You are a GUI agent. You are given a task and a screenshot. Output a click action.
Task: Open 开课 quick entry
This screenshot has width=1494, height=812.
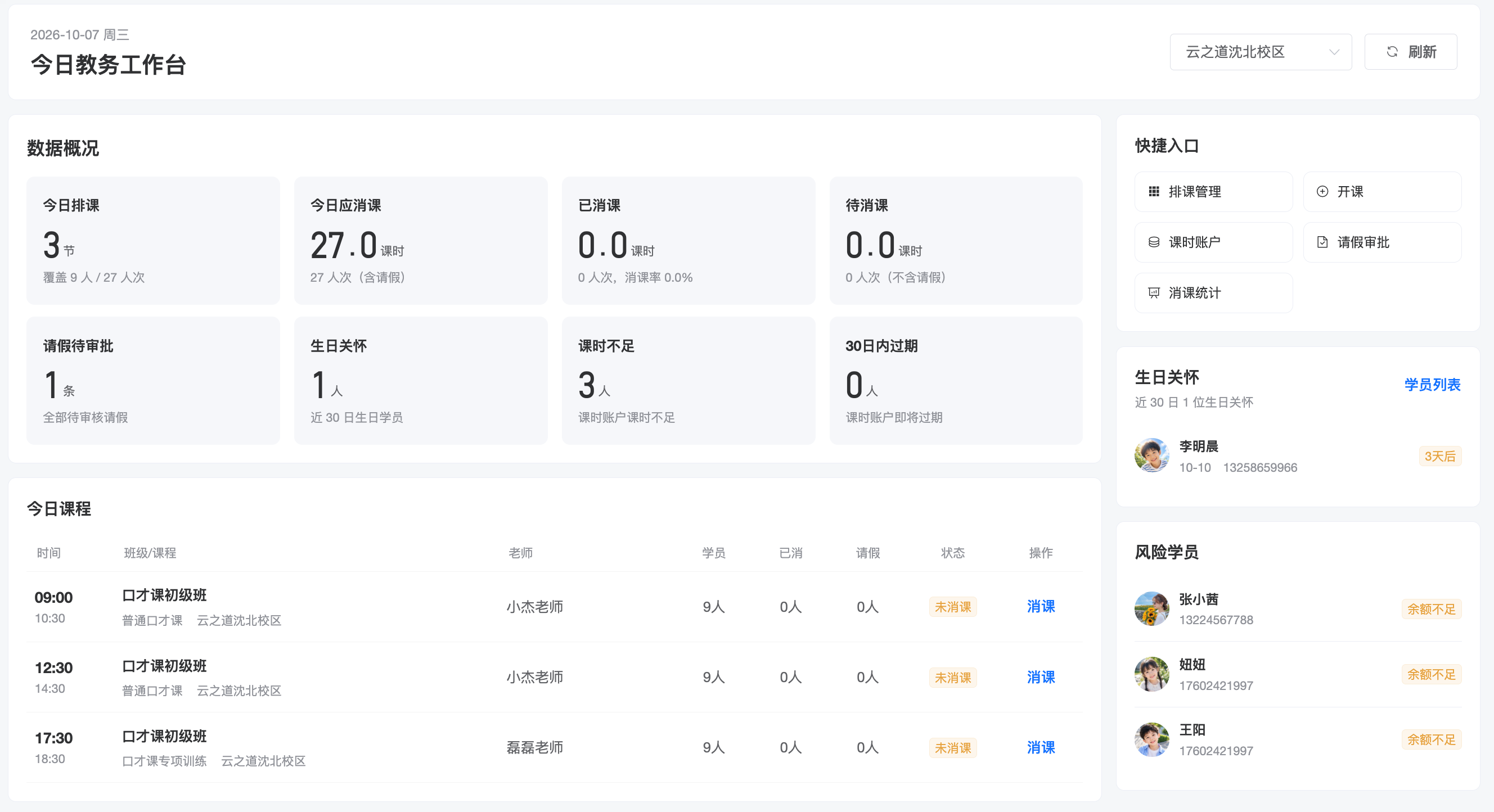click(1382, 192)
